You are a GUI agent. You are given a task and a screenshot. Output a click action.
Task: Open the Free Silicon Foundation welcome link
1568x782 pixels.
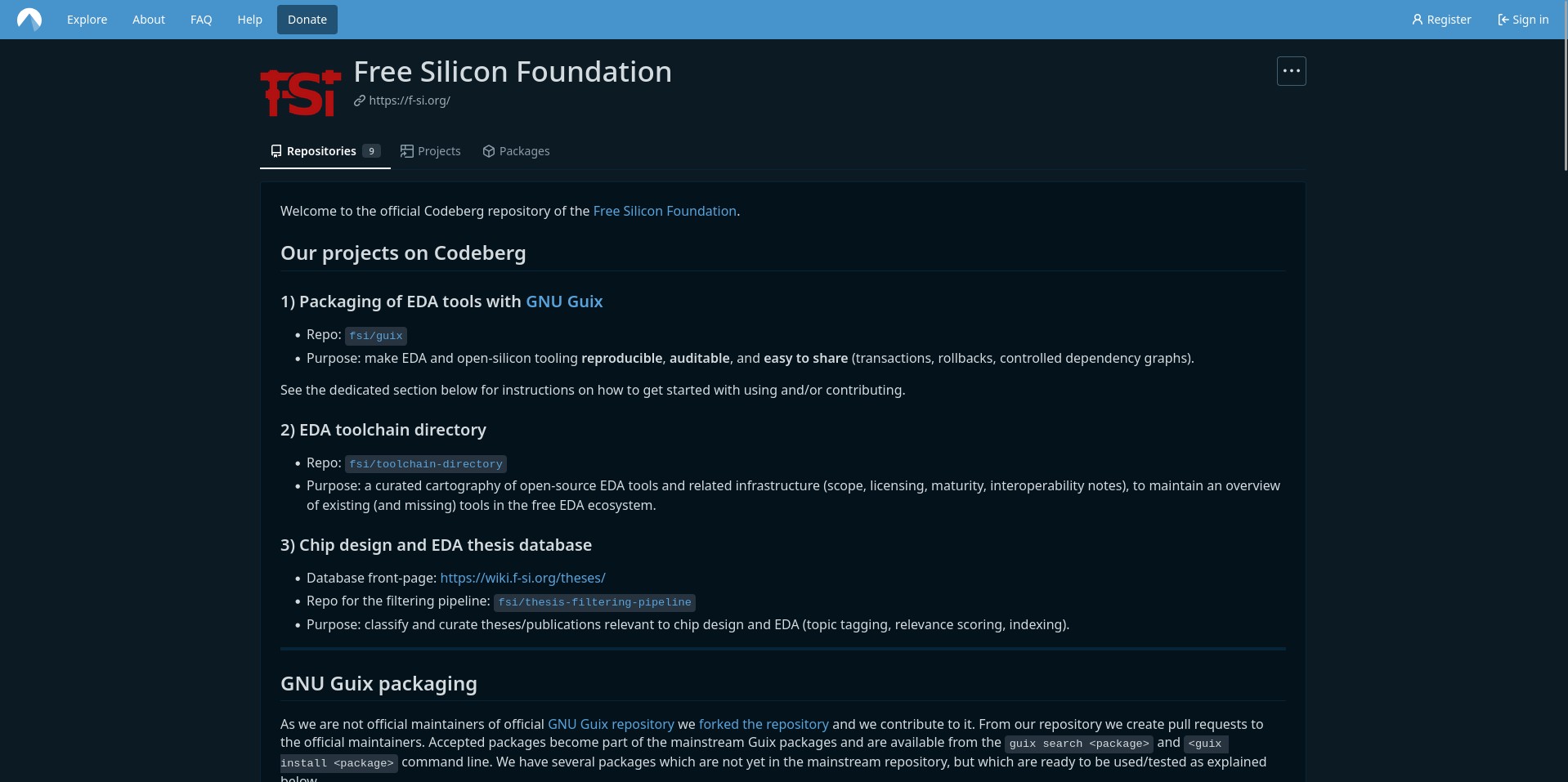pos(665,211)
